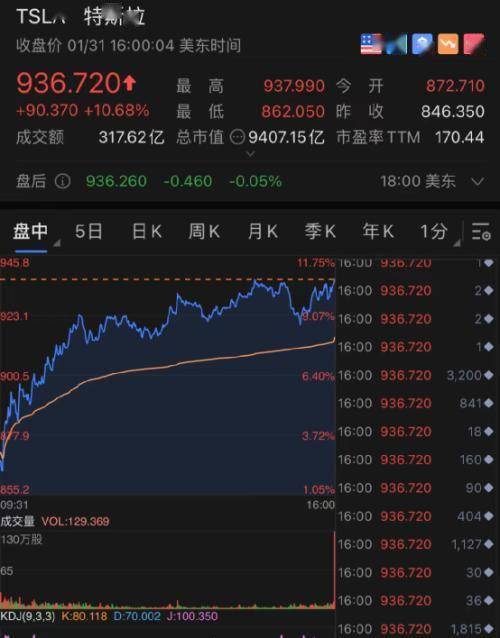The image size is (500, 638).
Task: Tap the info icon next to 盘后
Action: click(x=63, y=181)
